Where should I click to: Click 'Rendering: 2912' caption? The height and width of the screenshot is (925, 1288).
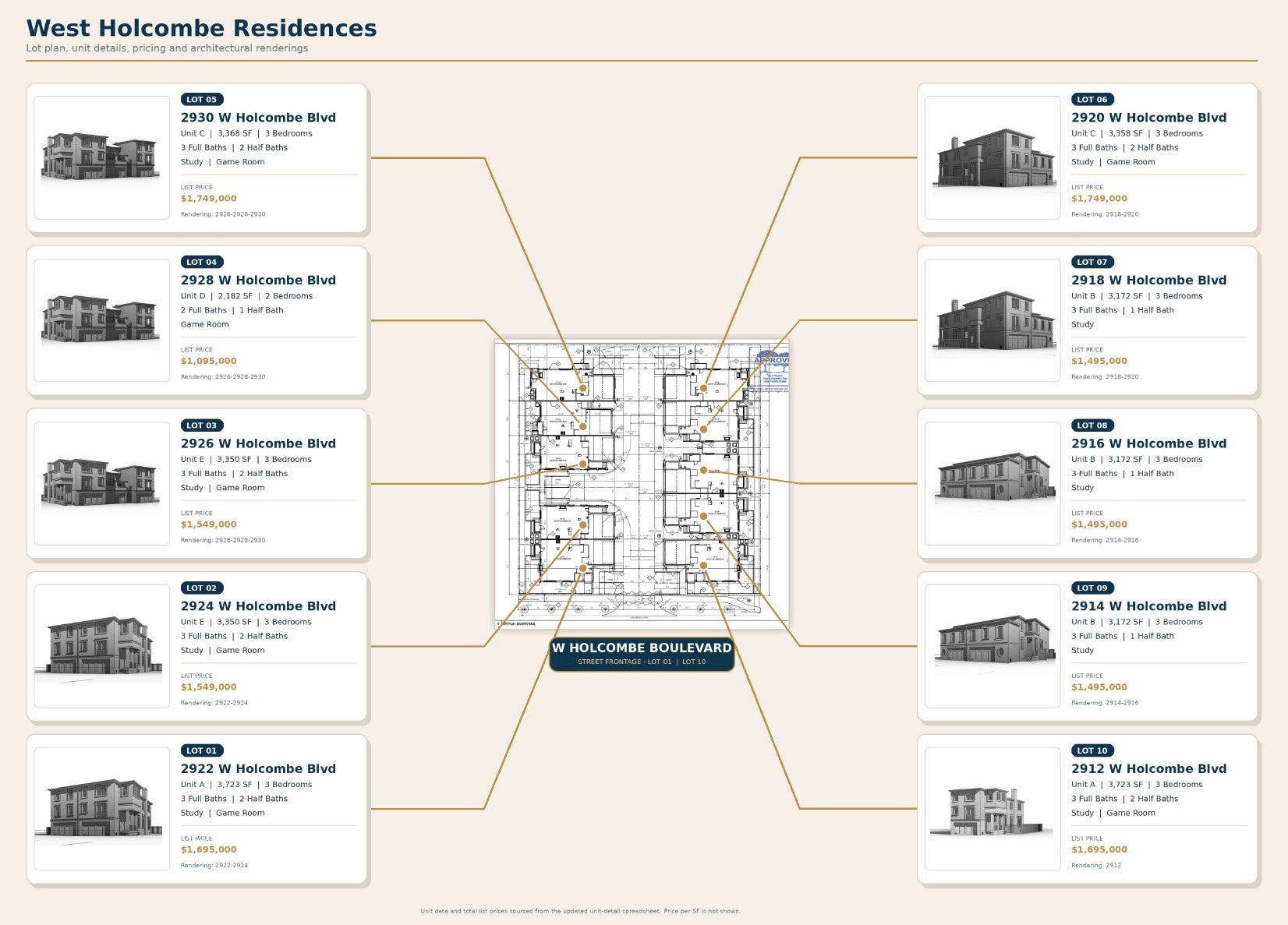1096,865
